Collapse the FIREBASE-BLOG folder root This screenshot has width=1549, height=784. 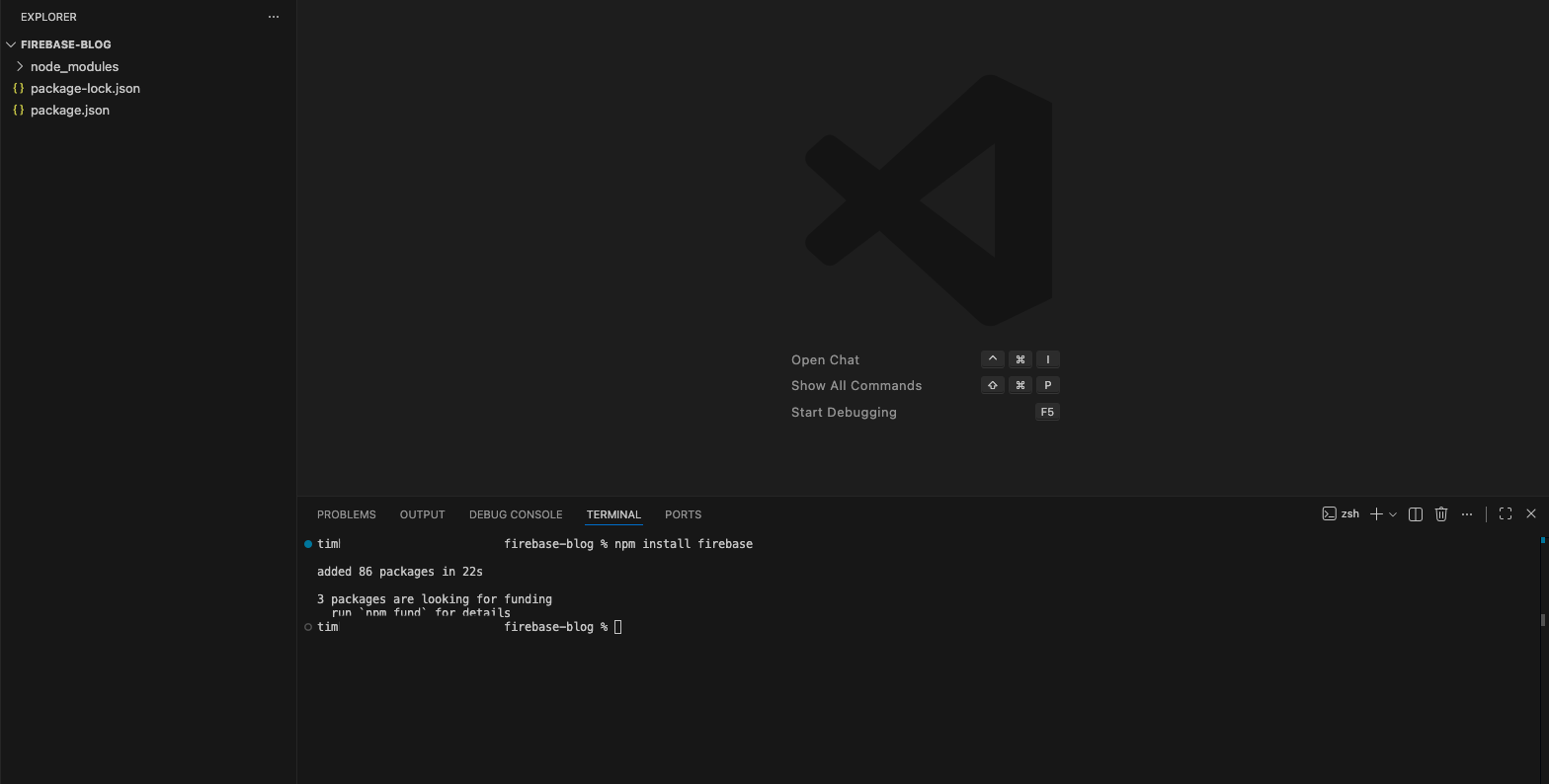point(11,44)
